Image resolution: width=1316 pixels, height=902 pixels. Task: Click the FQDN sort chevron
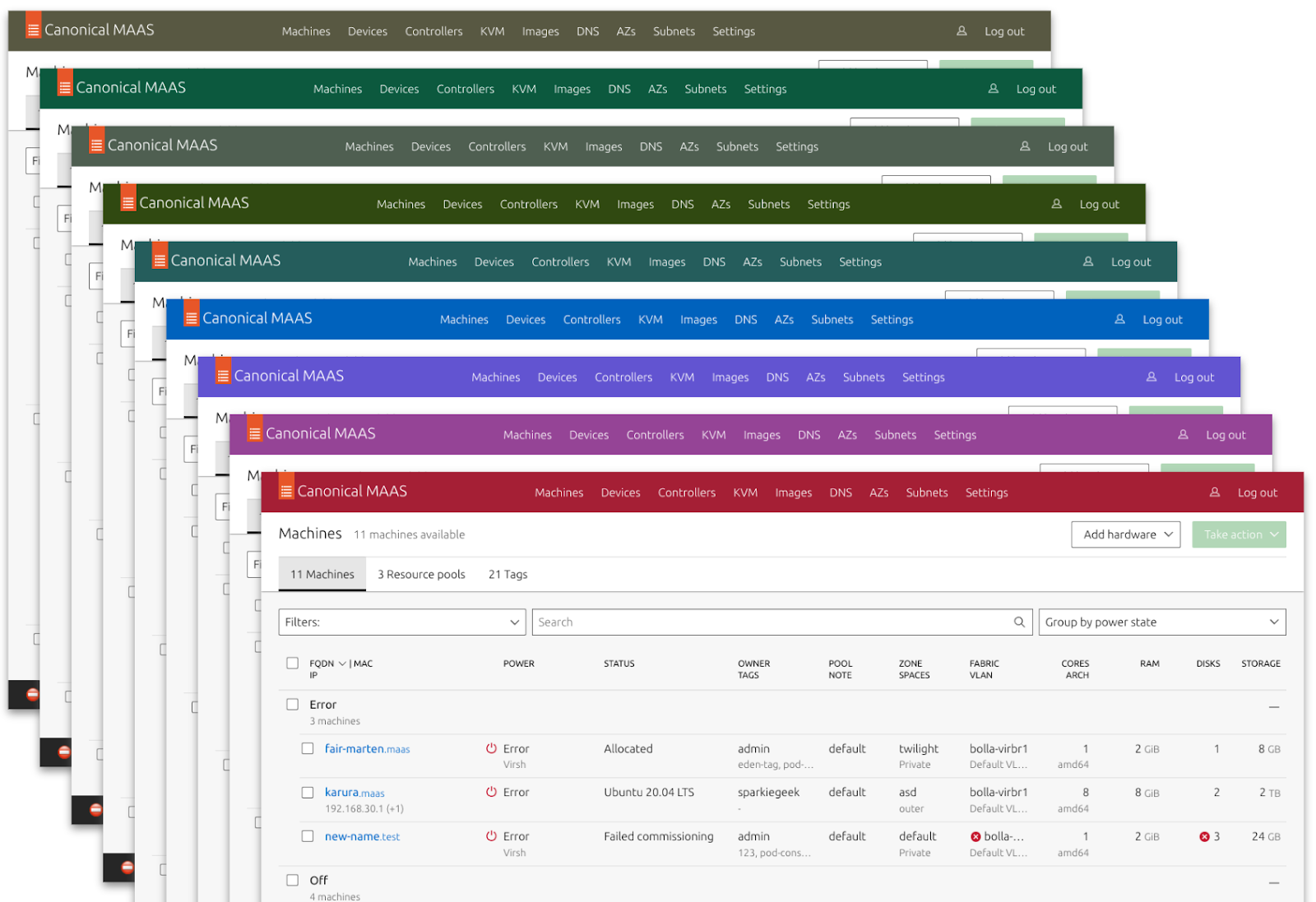pos(341,663)
